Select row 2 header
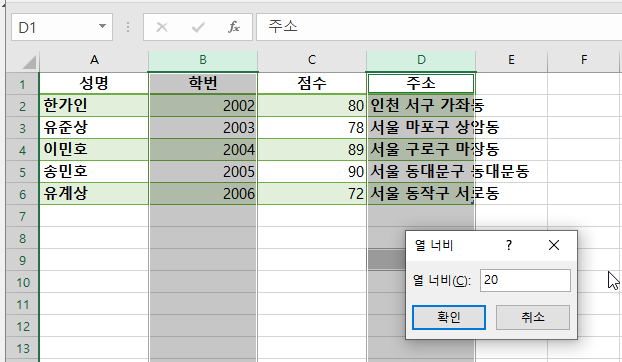 pos(23,106)
